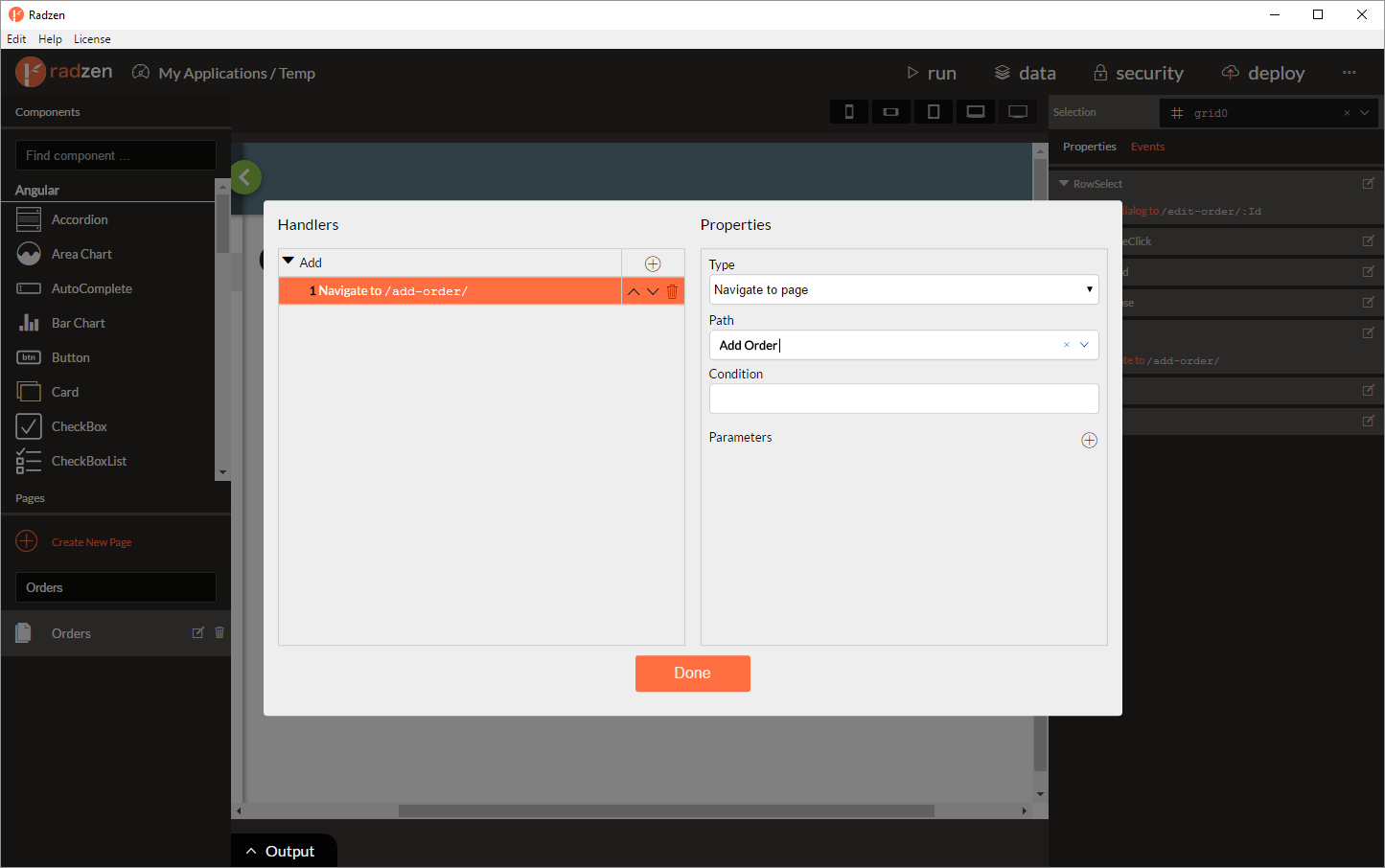
Task: Open the Help menu
Action: pos(50,39)
